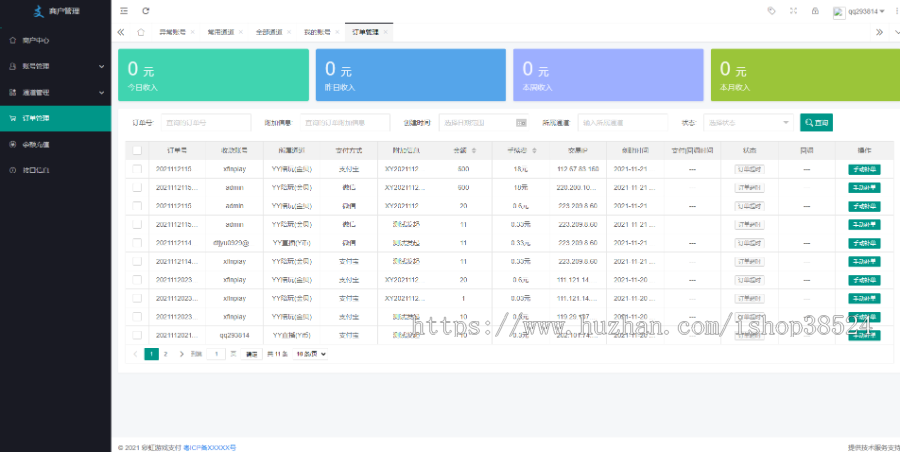Tick the select-all checkbox in table header

tap(137, 150)
